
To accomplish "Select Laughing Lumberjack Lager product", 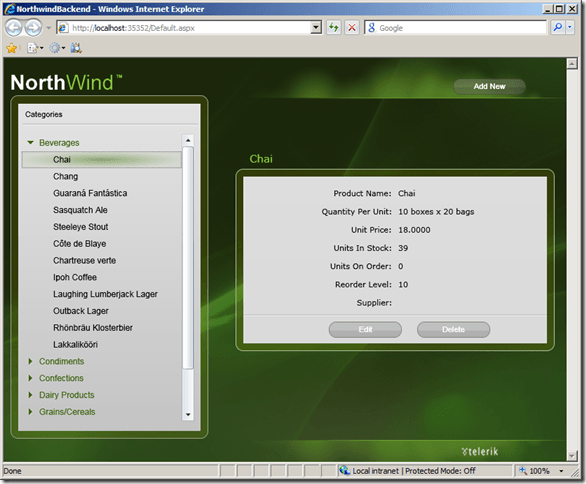I will [105, 294].
